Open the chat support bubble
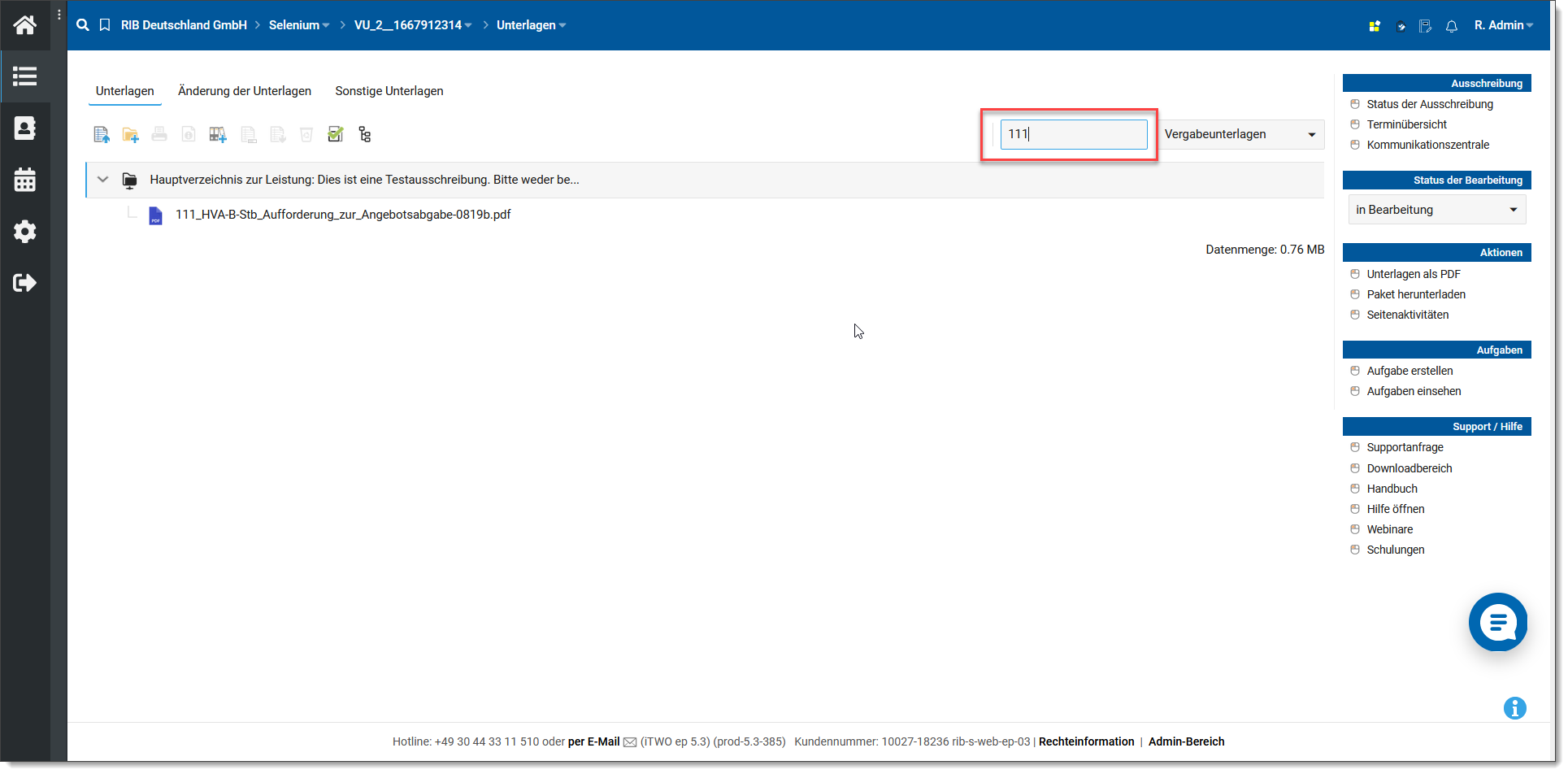 1497,622
